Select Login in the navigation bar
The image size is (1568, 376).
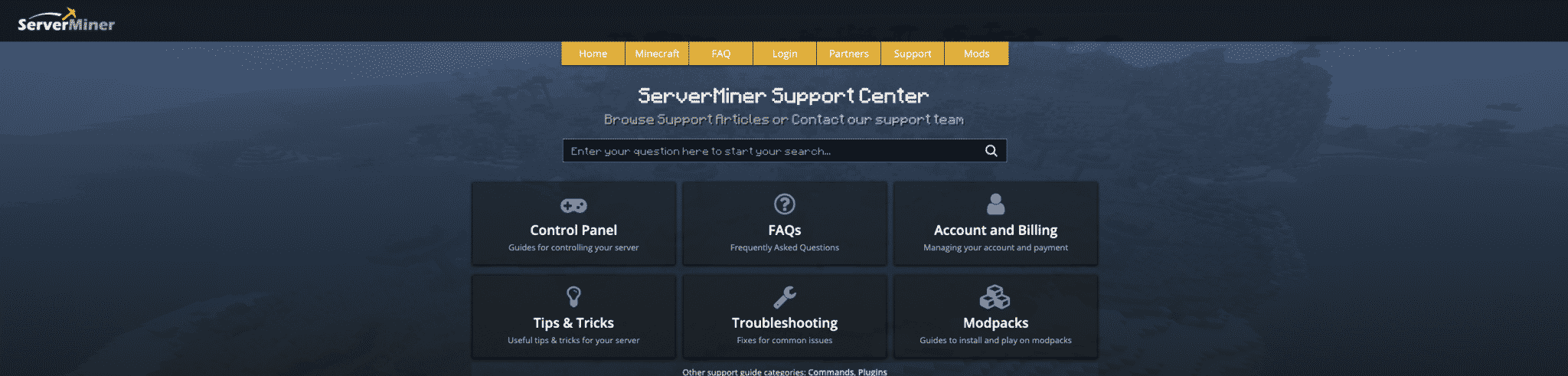tap(785, 54)
